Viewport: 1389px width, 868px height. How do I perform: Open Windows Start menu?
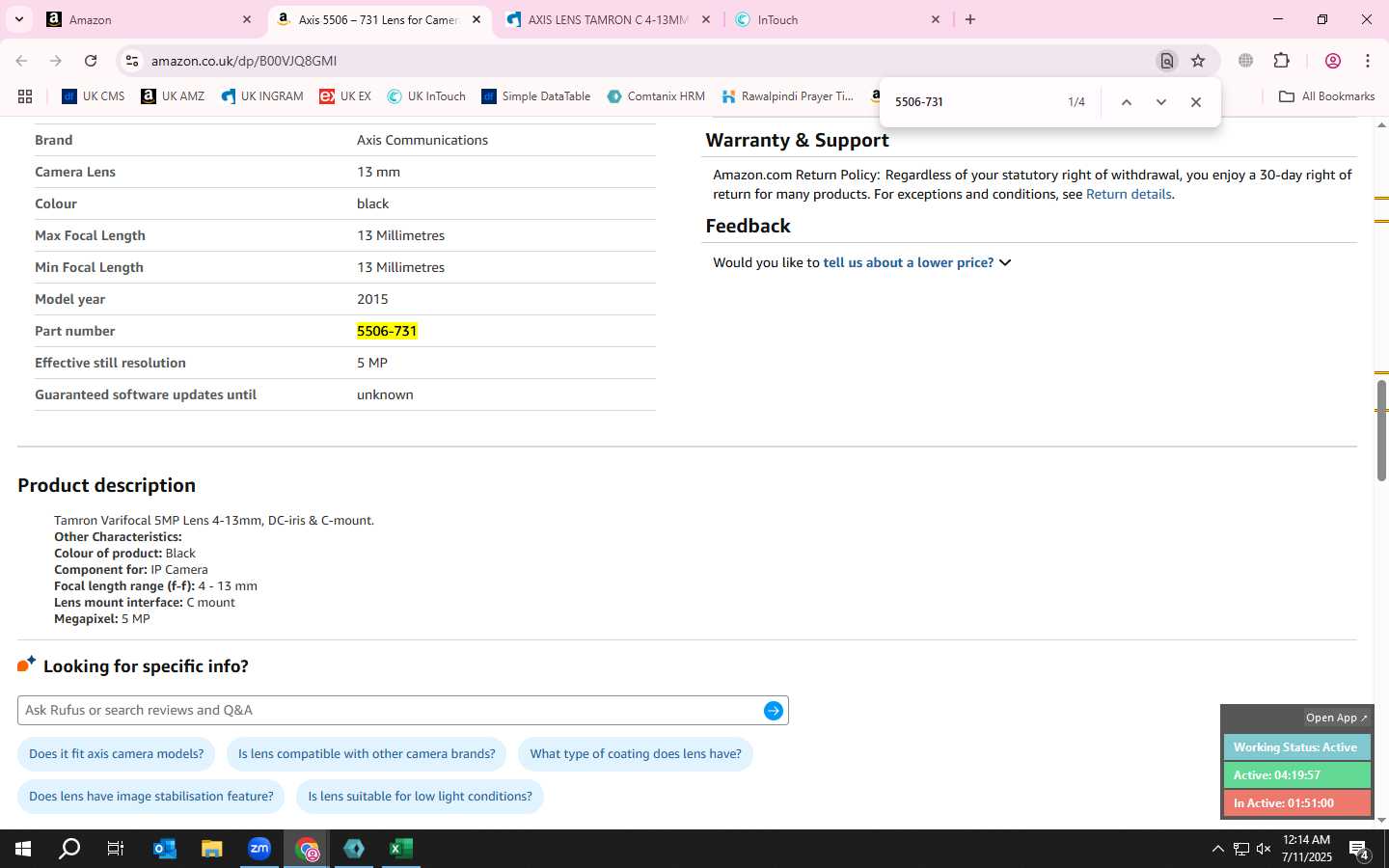tap(23, 849)
